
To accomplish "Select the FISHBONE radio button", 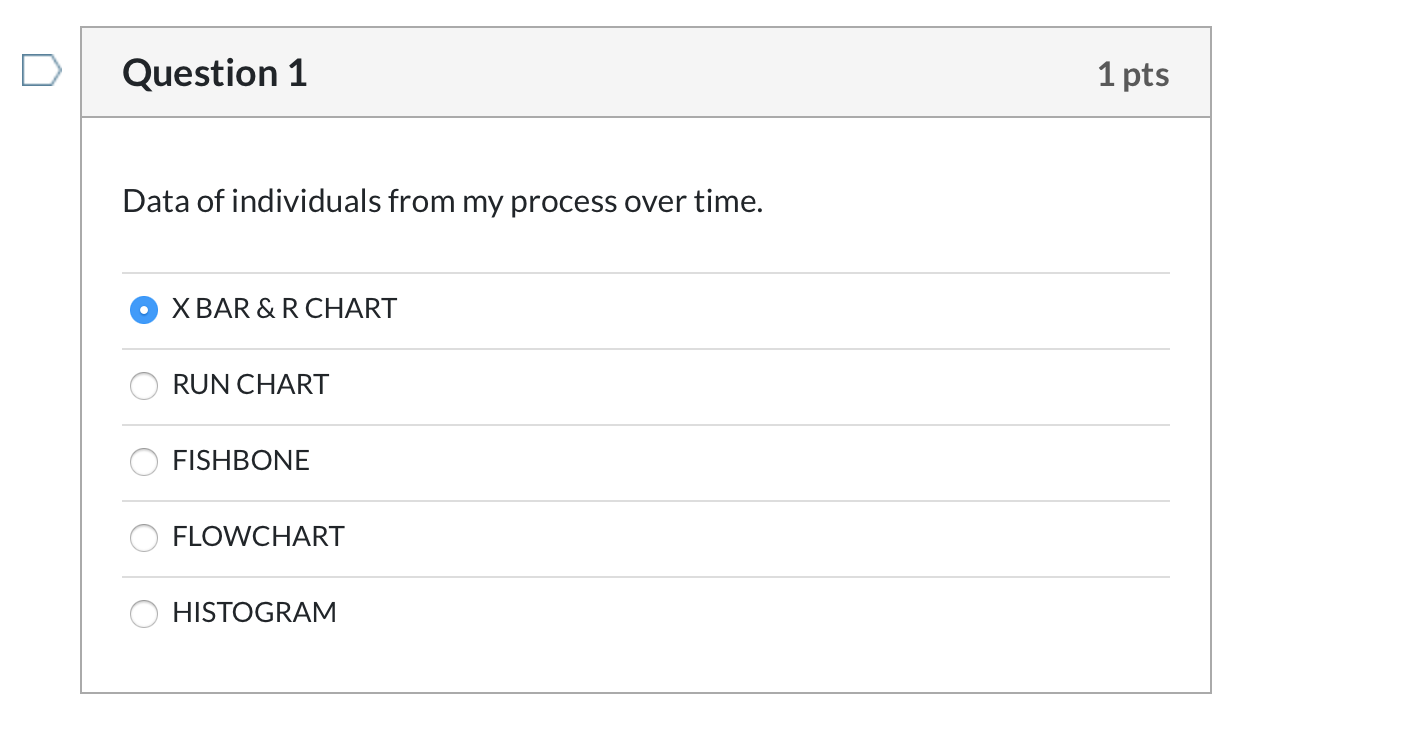I will coord(144,462).
